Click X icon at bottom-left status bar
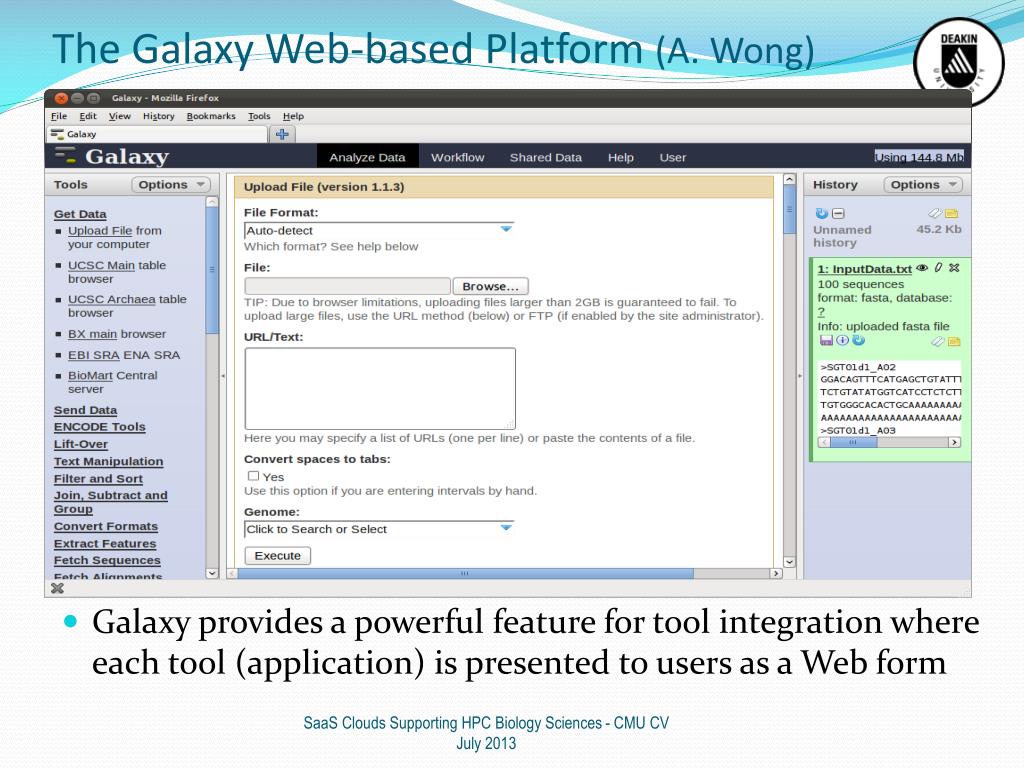Viewport: 1024px width, 768px height. 57,588
